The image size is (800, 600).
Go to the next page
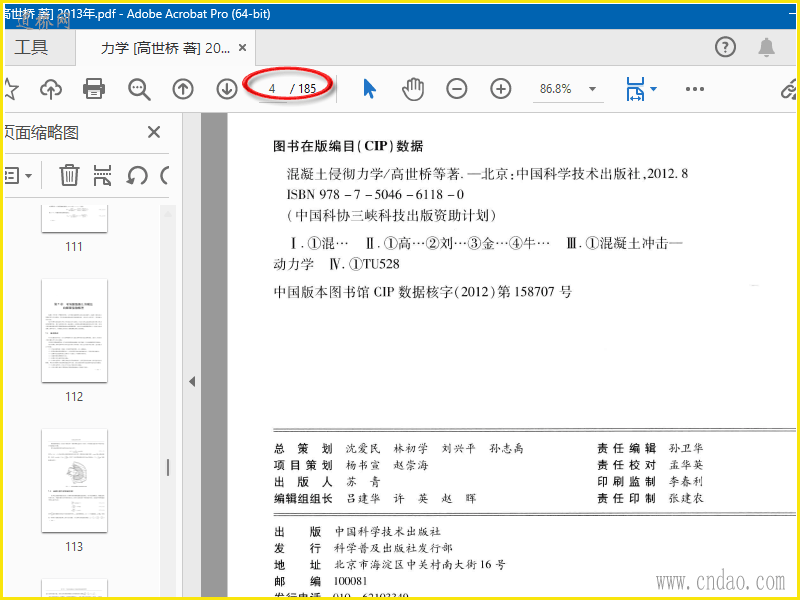point(227,89)
